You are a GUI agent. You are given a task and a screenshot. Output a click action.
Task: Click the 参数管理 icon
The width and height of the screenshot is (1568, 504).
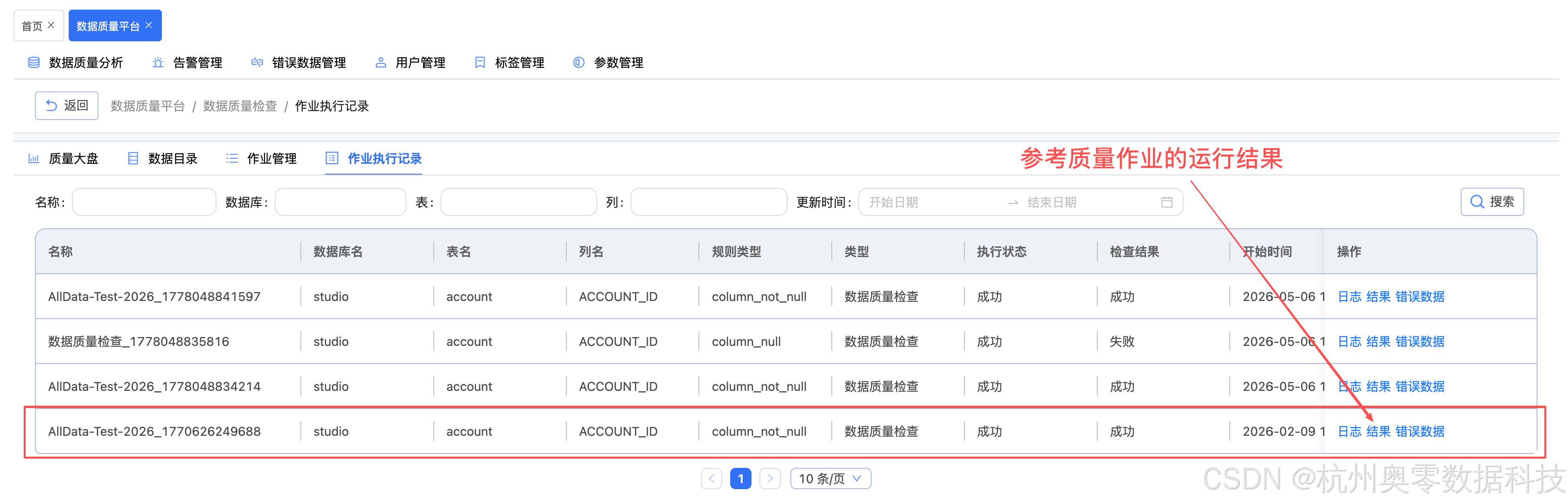[x=579, y=63]
